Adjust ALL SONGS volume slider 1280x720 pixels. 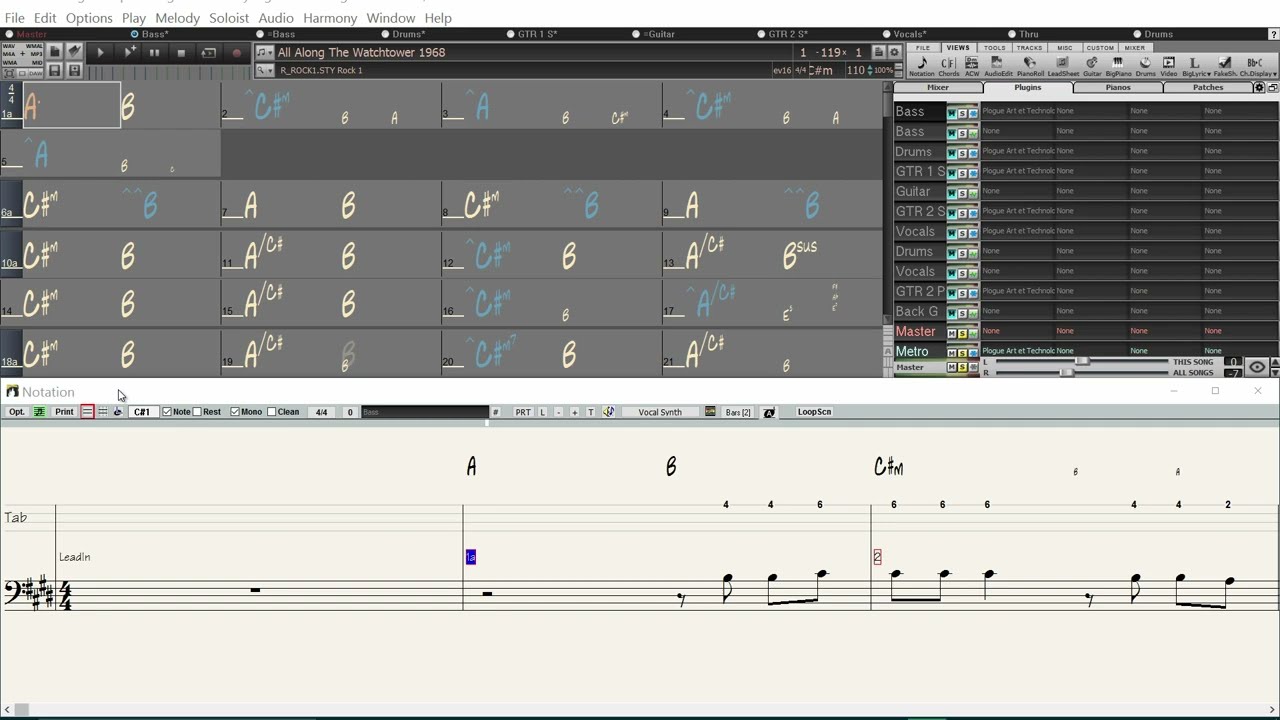(1066, 372)
